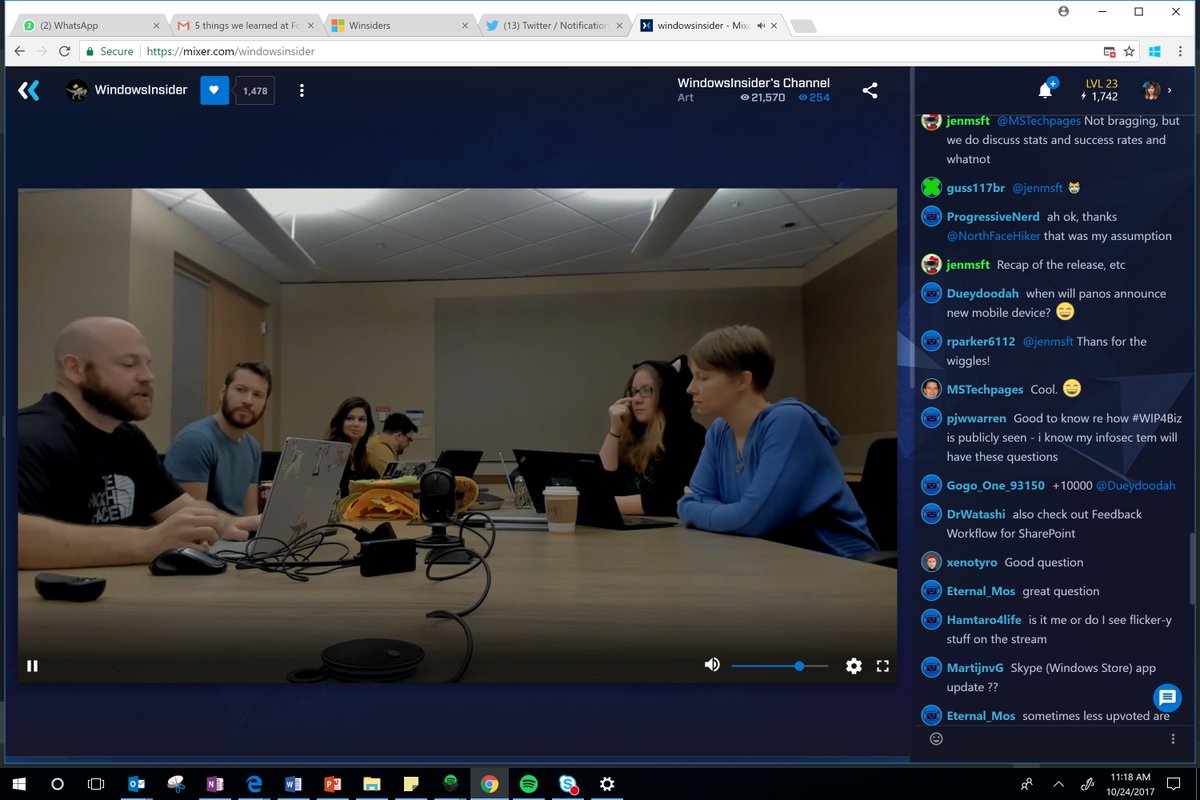Adjust the video volume slider
1200x800 pixels.
coord(780,665)
